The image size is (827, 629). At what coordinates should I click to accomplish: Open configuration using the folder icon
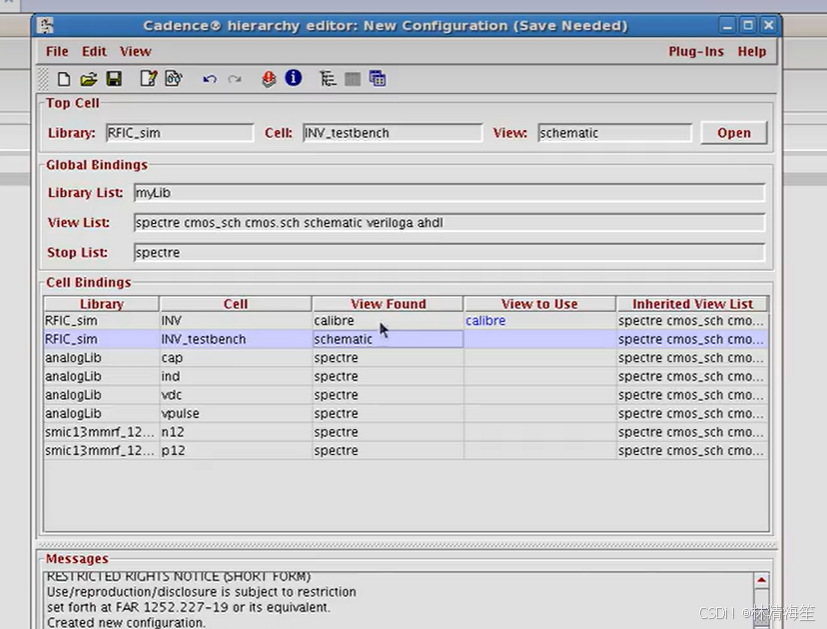pos(89,79)
